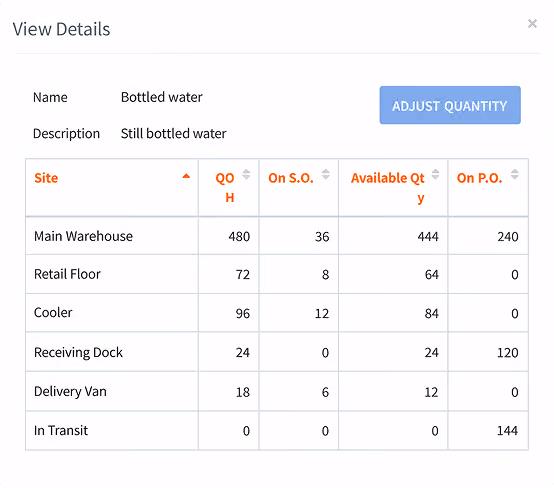Sort by Site column ascending arrow
This screenshot has height=488, width=554.
(x=186, y=176)
